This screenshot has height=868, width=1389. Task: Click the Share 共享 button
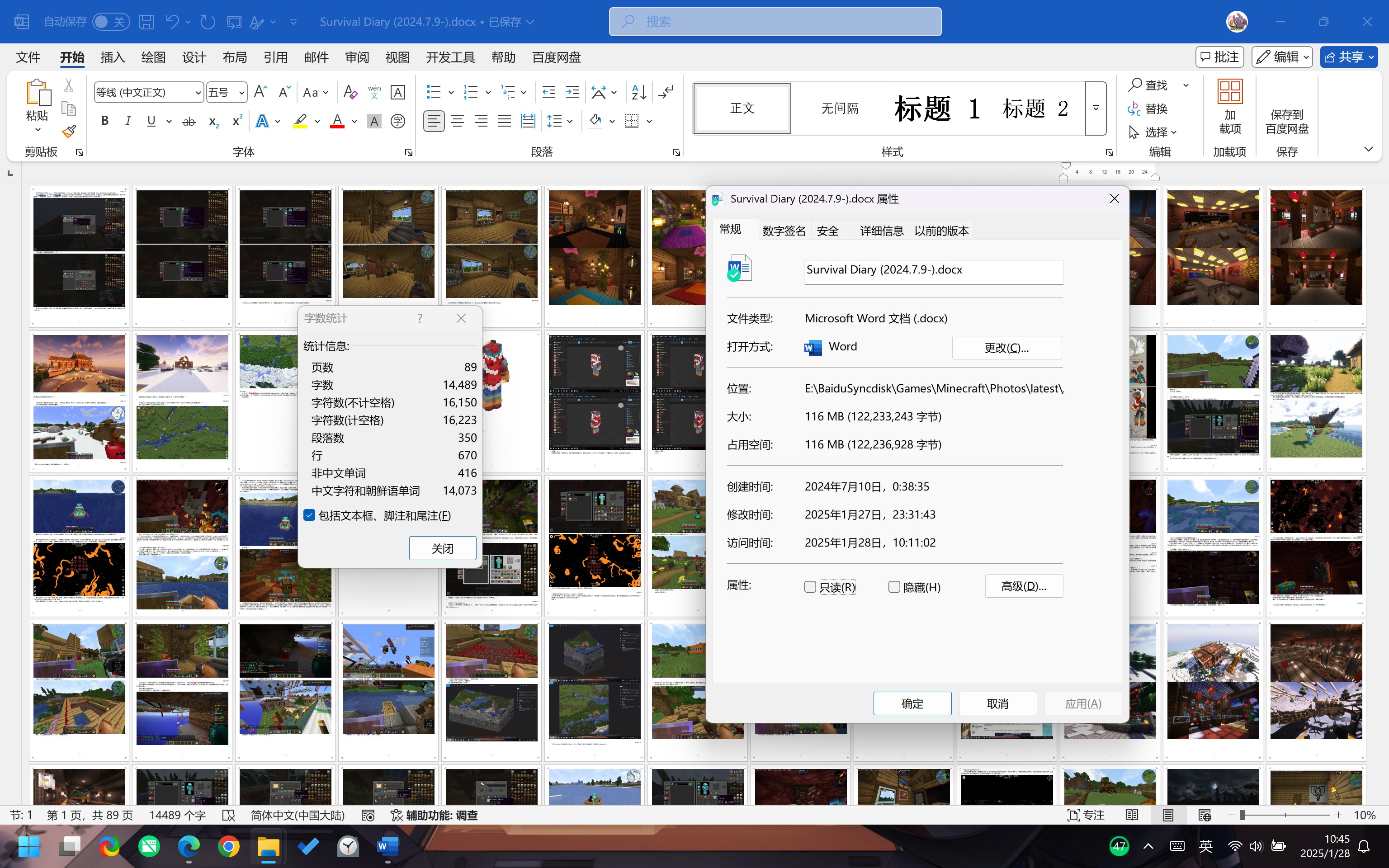point(1348,57)
